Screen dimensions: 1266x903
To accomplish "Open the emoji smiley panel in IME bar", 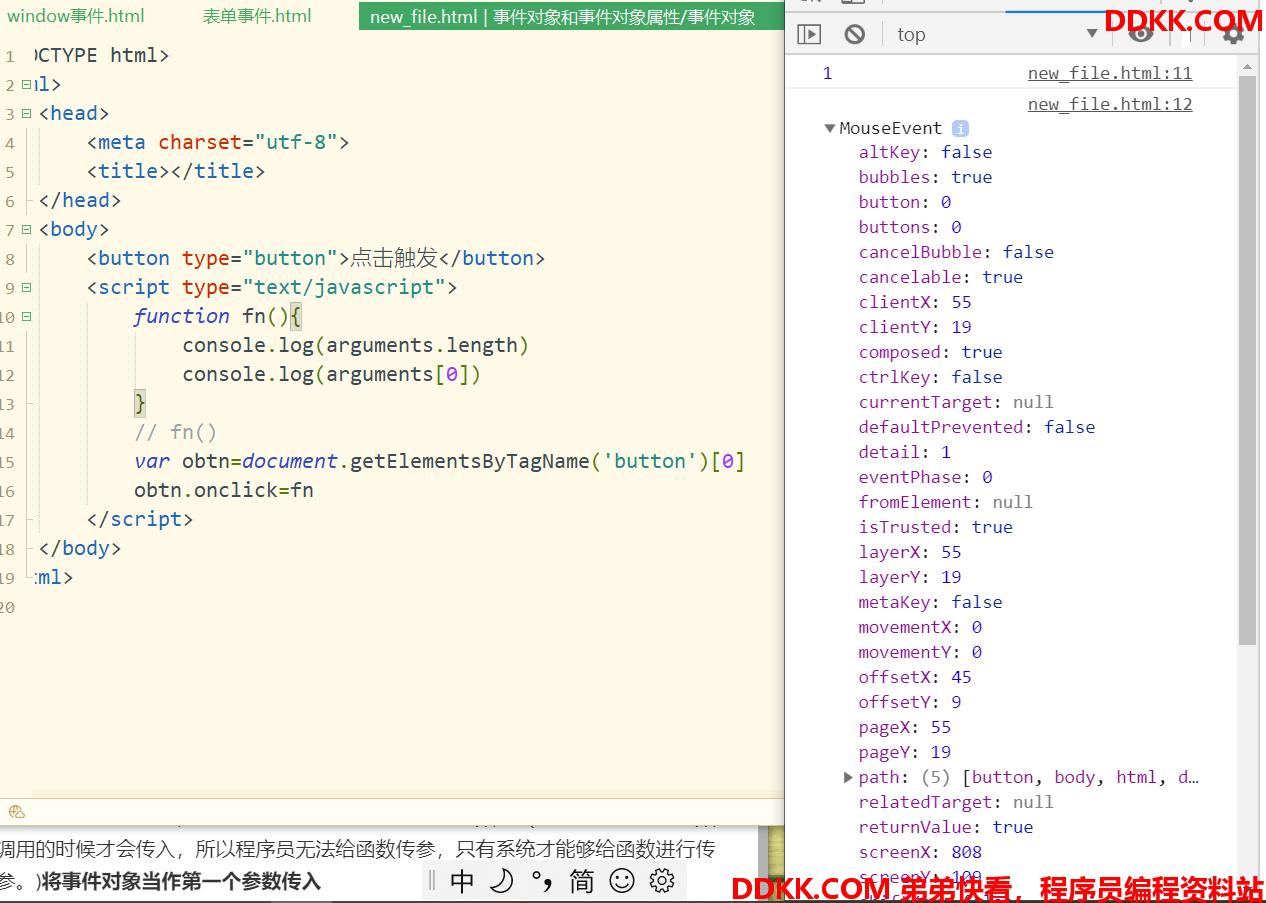I will (x=622, y=881).
